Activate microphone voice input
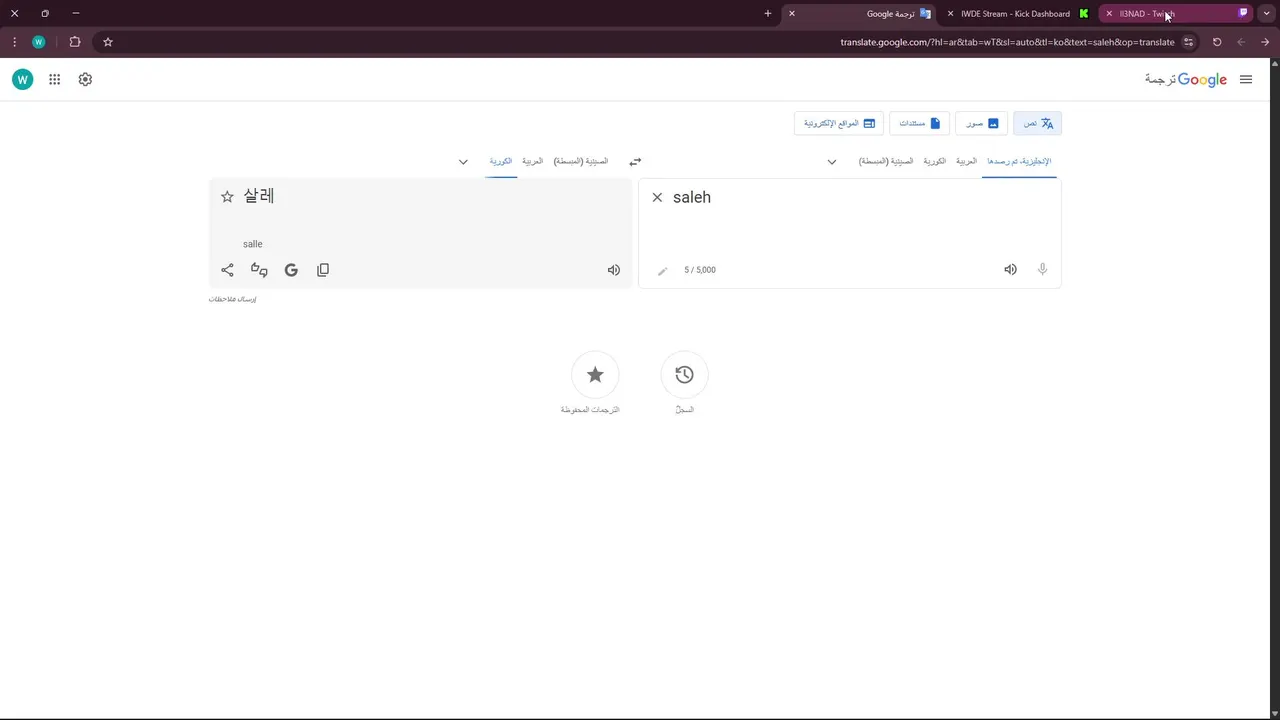Image resolution: width=1280 pixels, height=720 pixels. pos(1042,270)
